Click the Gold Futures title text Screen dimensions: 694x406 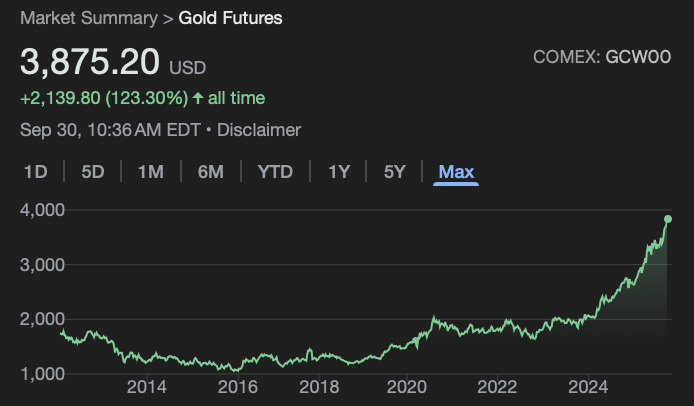(230, 18)
